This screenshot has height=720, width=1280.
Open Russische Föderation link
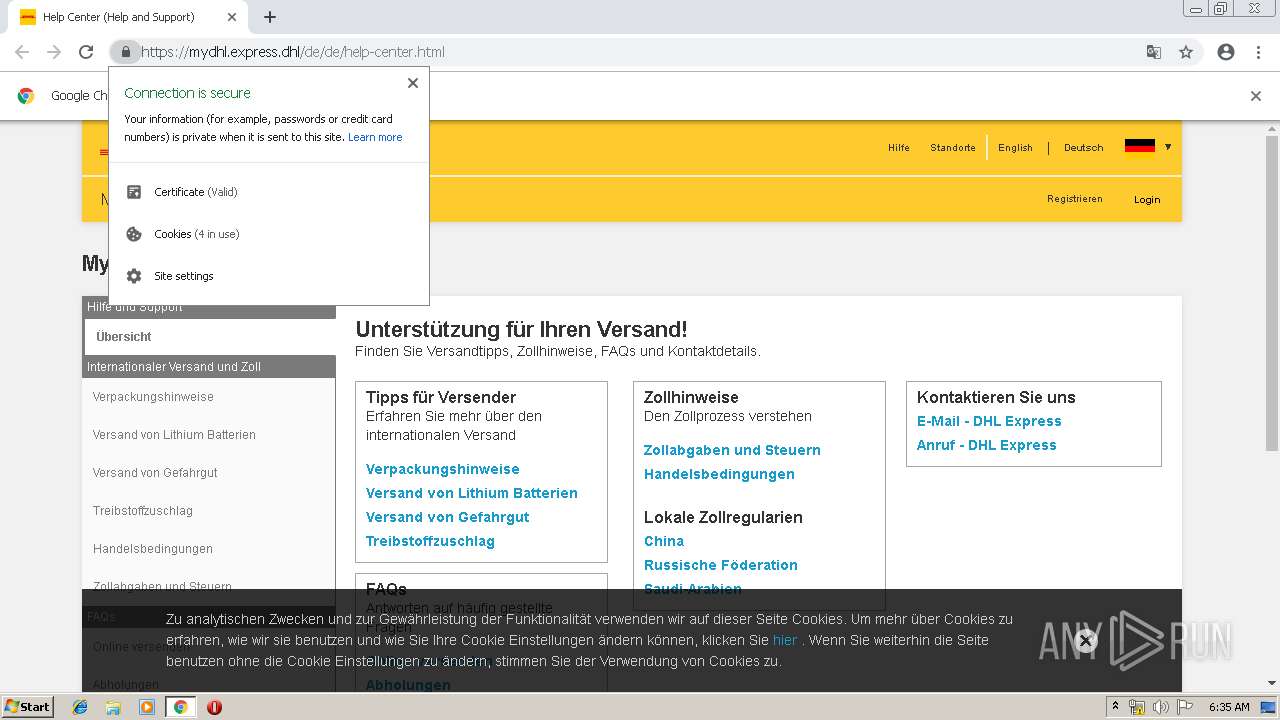pos(721,565)
